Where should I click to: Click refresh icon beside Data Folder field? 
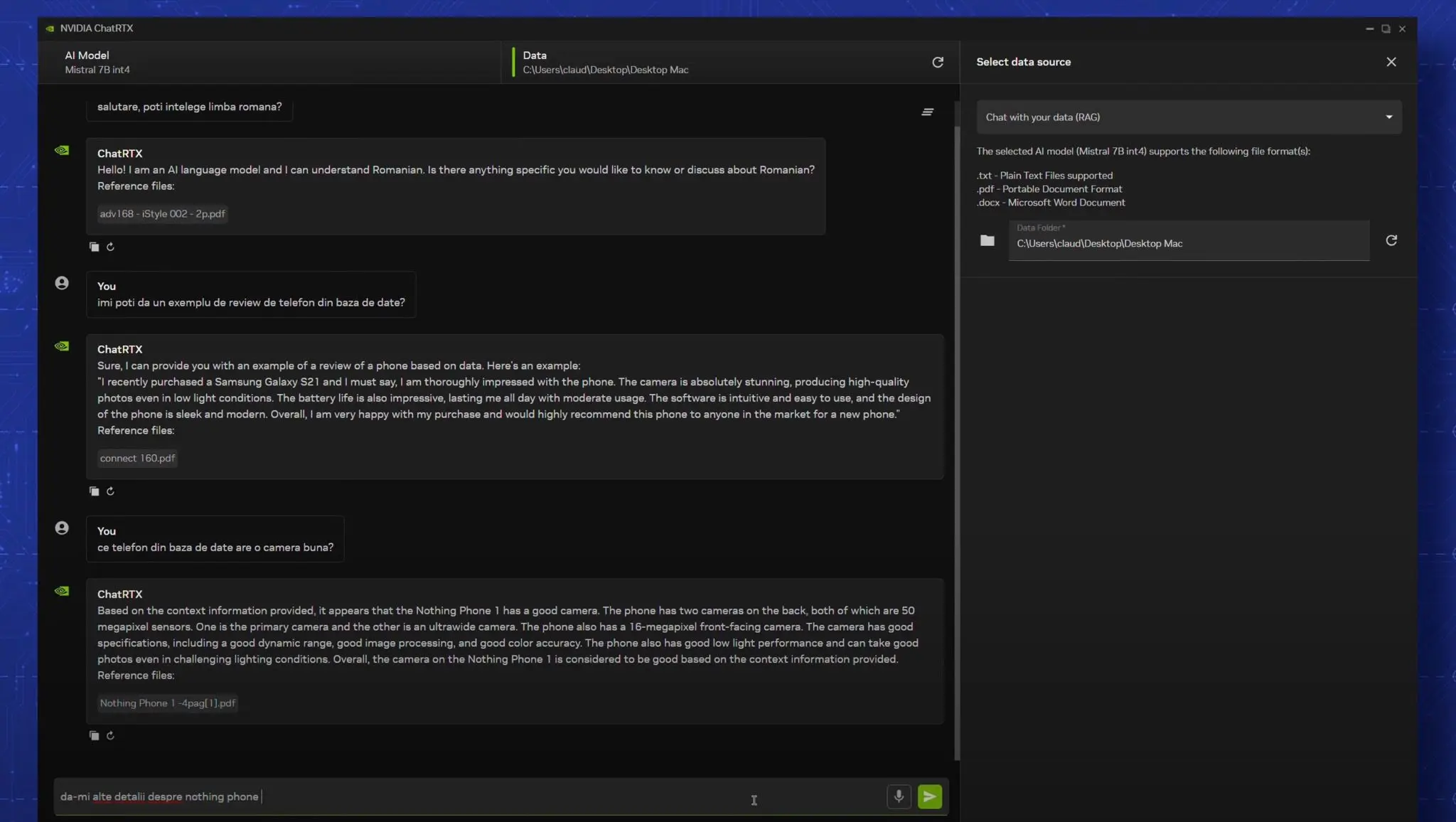coord(1391,240)
